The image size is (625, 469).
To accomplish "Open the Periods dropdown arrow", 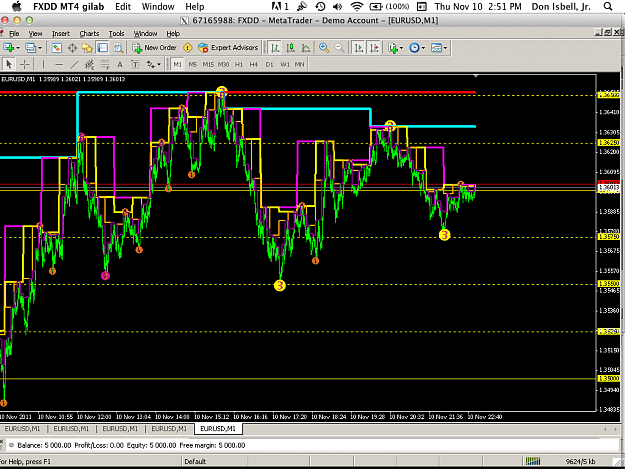I will pos(423,48).
